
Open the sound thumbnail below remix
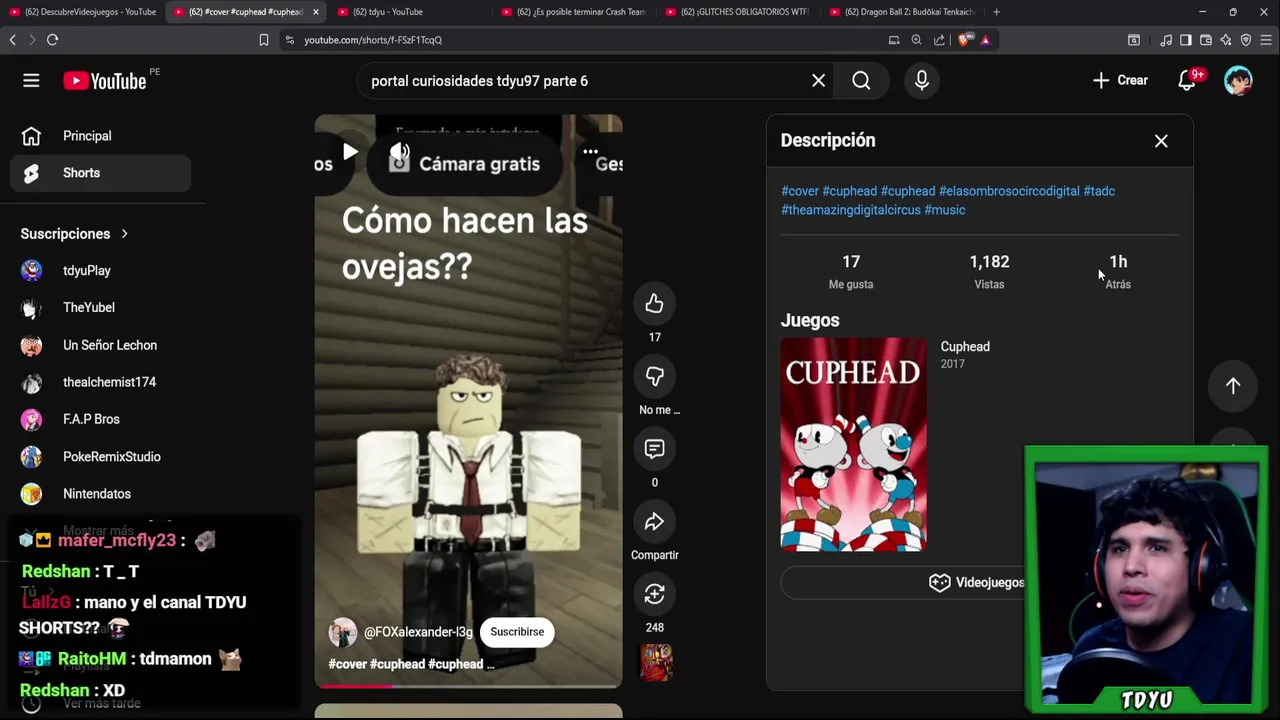[656, 663]
